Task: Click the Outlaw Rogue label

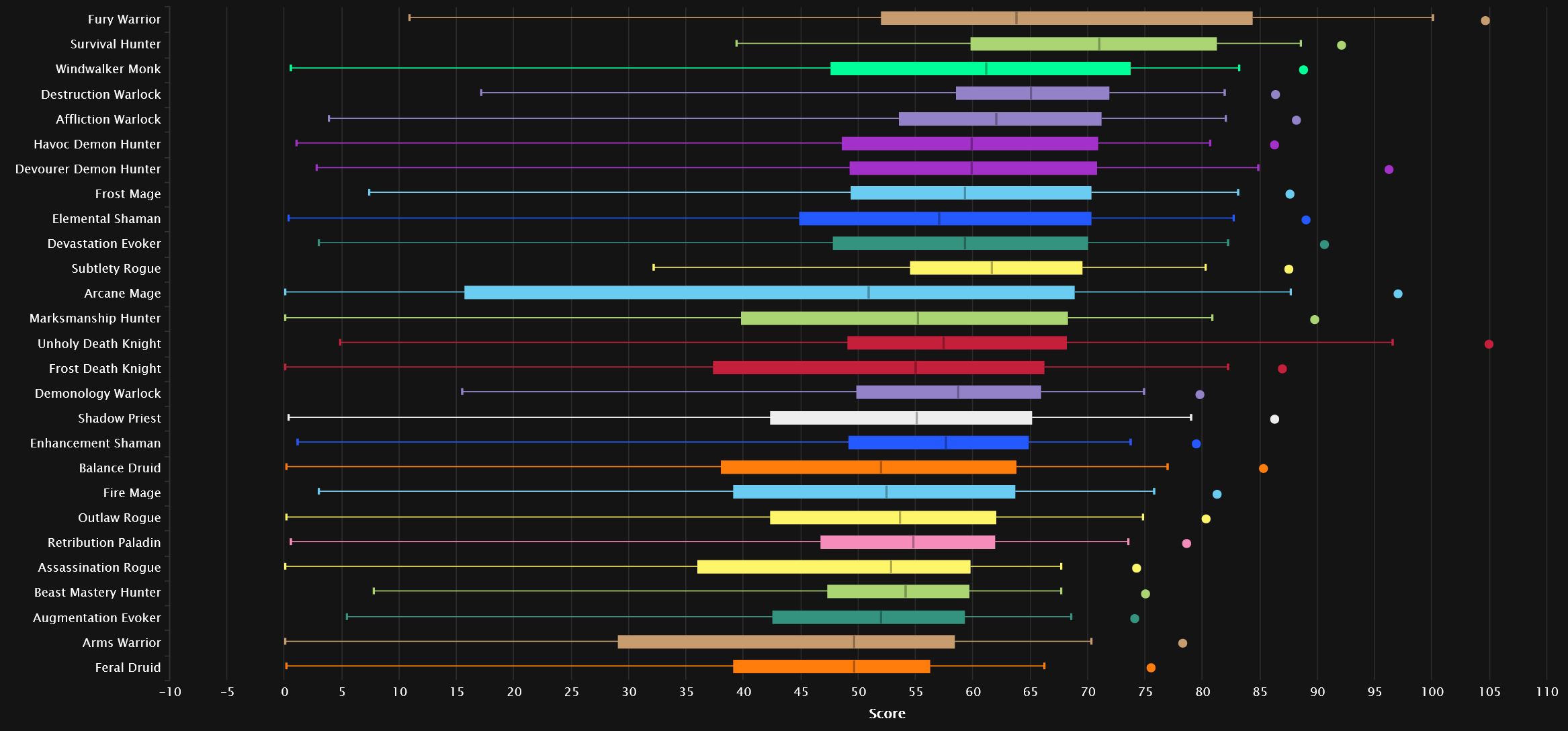Action: [119, 518]
